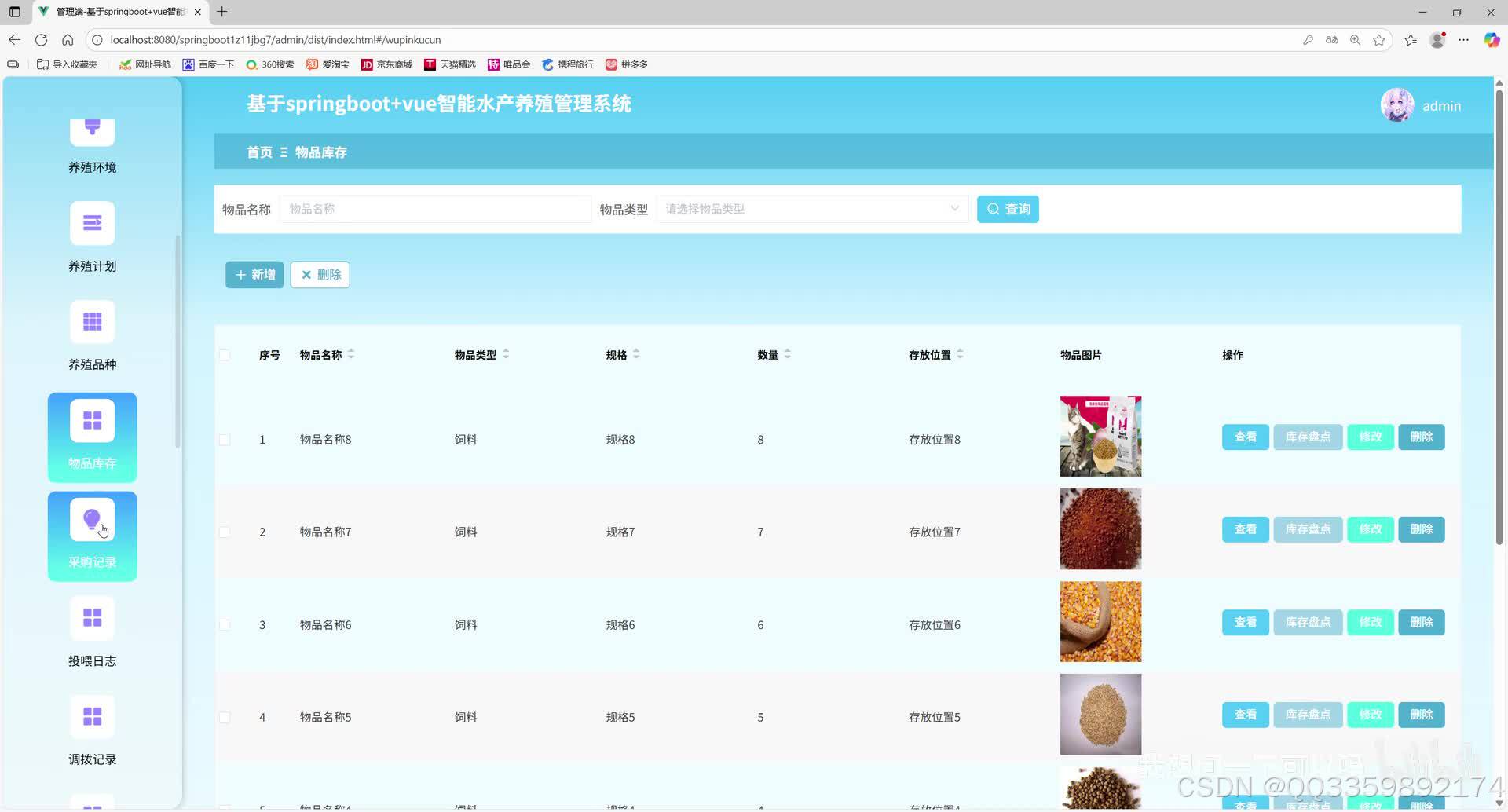Go back with the browser back arrow
This screenshot has height=812, width=1508.
(14, 39)
